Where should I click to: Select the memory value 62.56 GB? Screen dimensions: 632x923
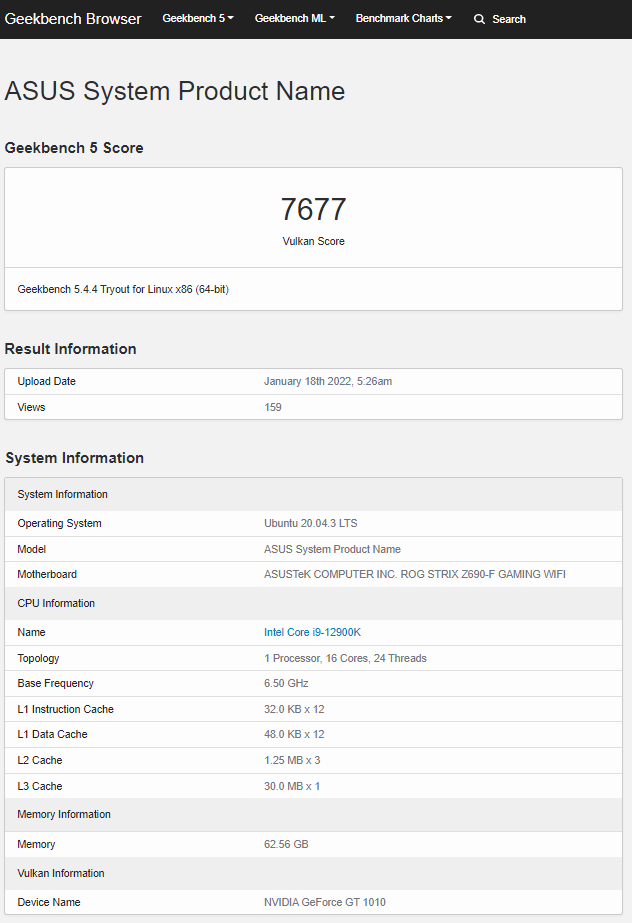pyautogui.click(x=286, y=844)
